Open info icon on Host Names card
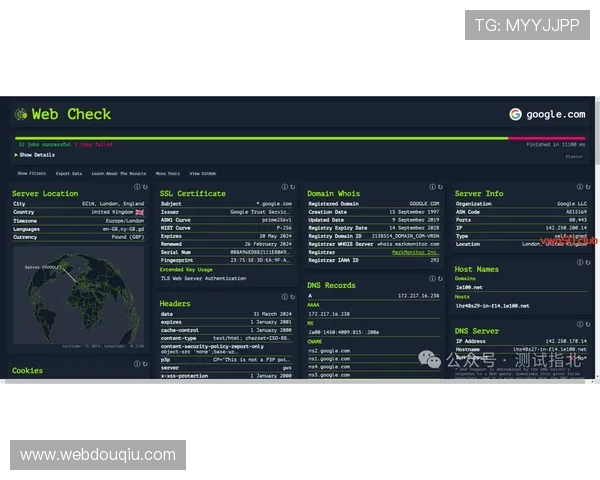The height and width of the screenshot is (480, 600). (578, 262)
